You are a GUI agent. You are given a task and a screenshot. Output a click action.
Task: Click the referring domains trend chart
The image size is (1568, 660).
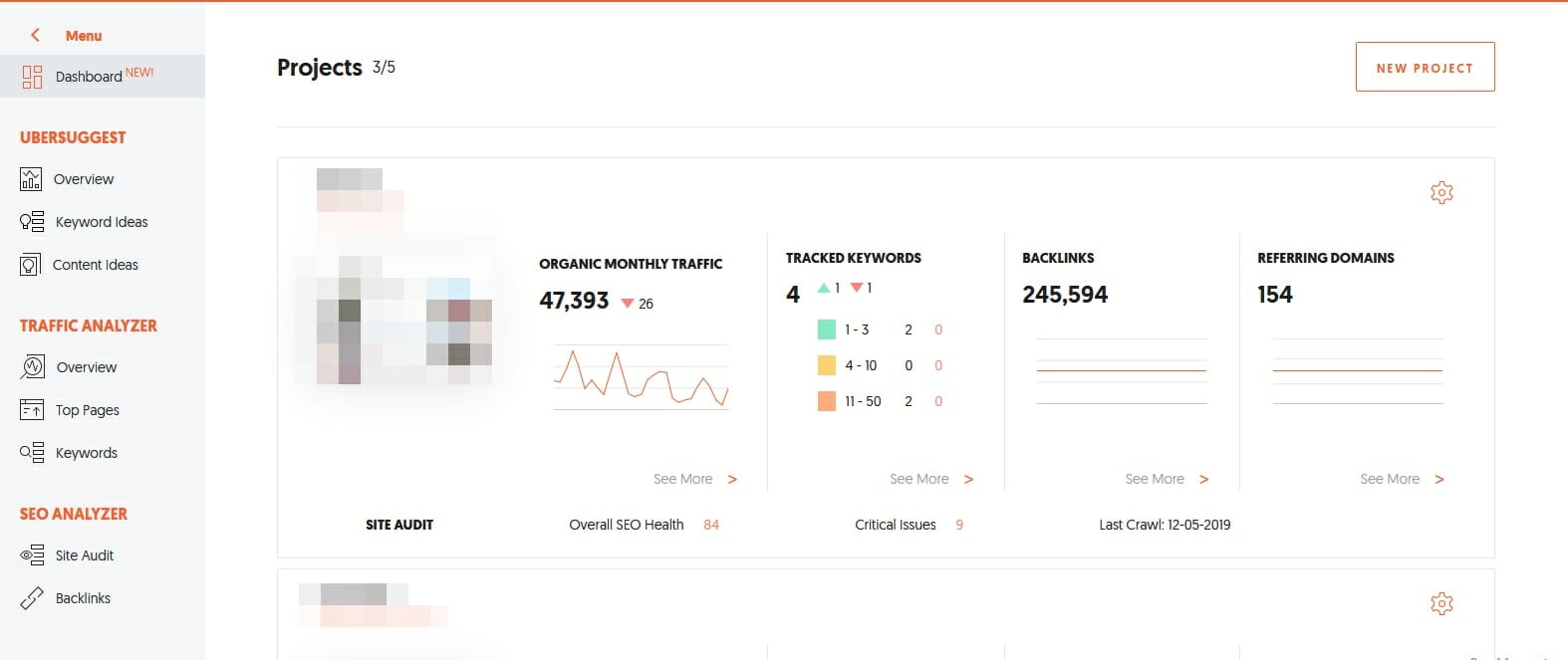point(1358,370)
